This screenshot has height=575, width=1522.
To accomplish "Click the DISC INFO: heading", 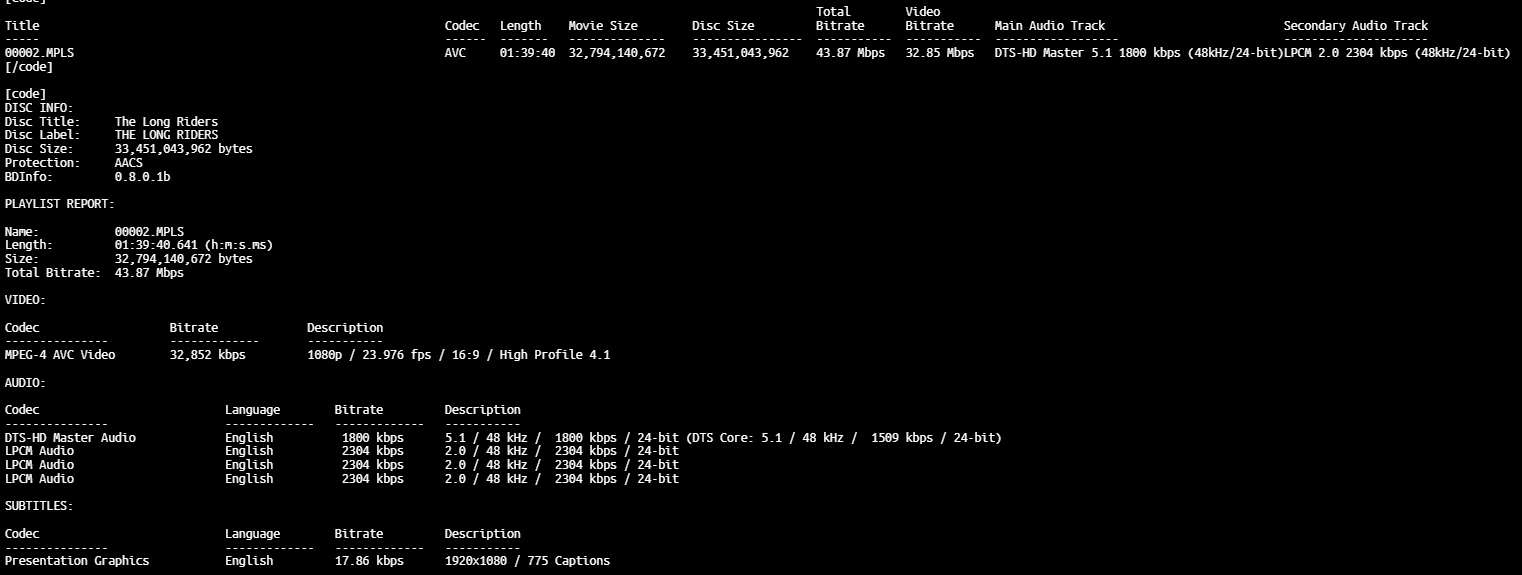I will (39, 108).
